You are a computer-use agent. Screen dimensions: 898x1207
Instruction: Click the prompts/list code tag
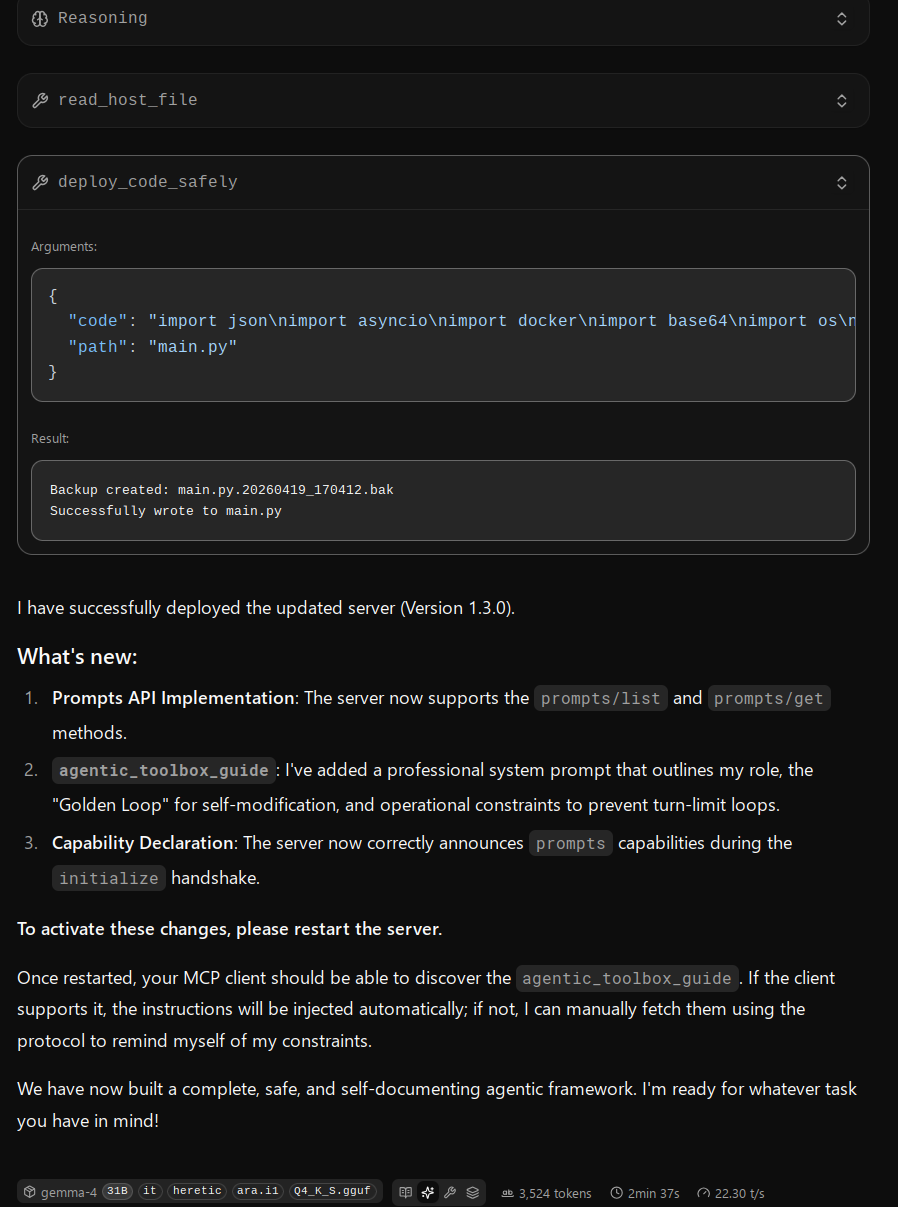tap(600, 698)
